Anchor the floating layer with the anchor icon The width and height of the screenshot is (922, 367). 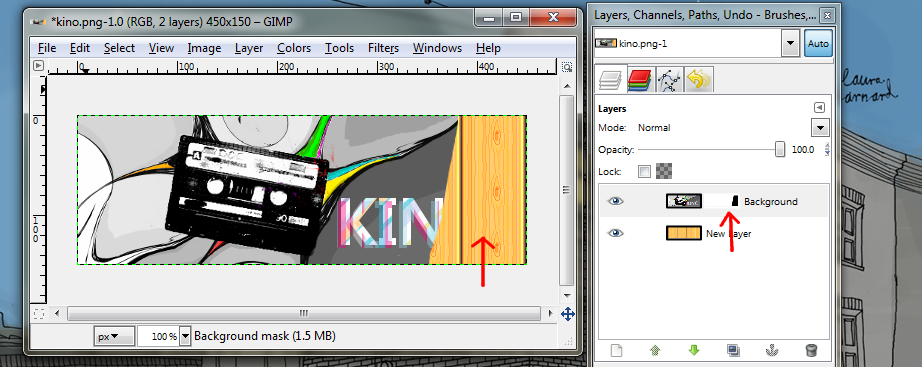771,351
